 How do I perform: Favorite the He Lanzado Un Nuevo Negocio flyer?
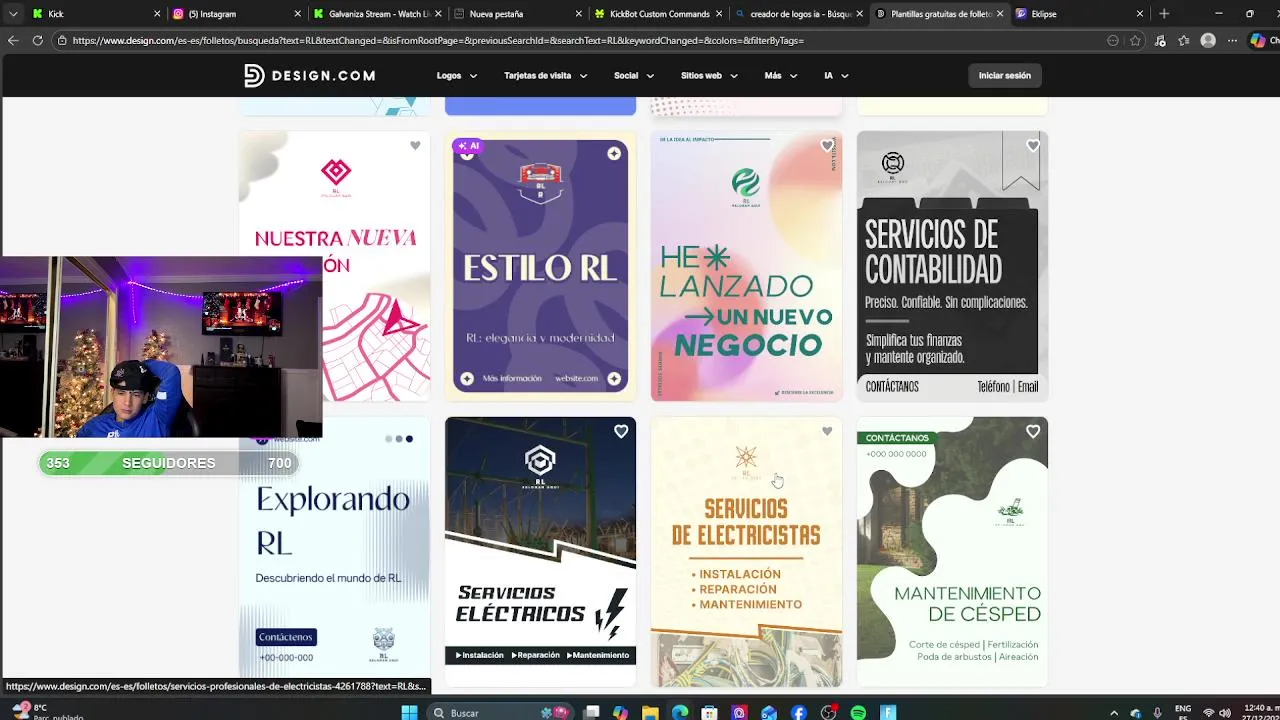[x=827, y=146]
